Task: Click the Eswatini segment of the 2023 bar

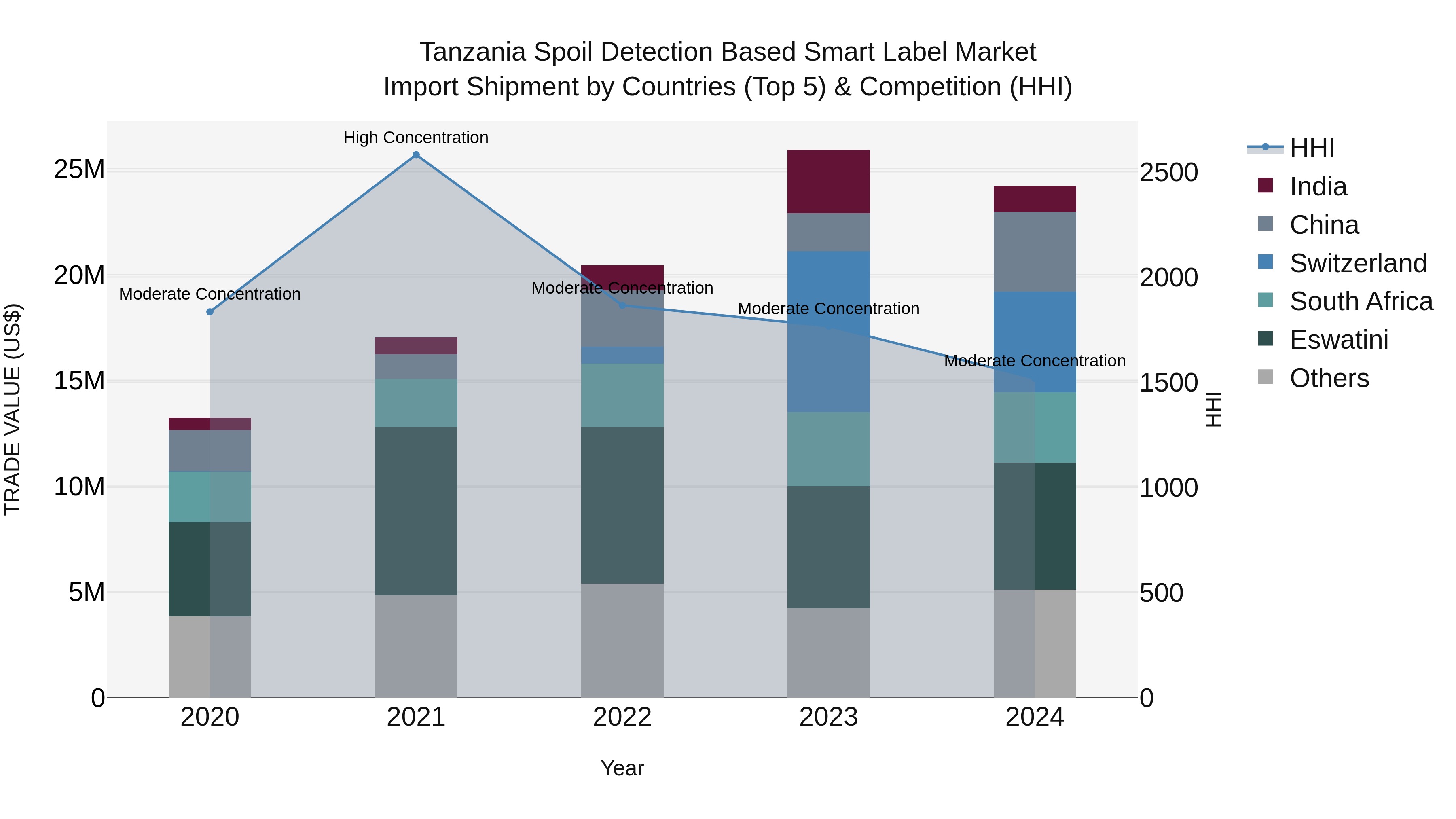Action: point(829,547)
